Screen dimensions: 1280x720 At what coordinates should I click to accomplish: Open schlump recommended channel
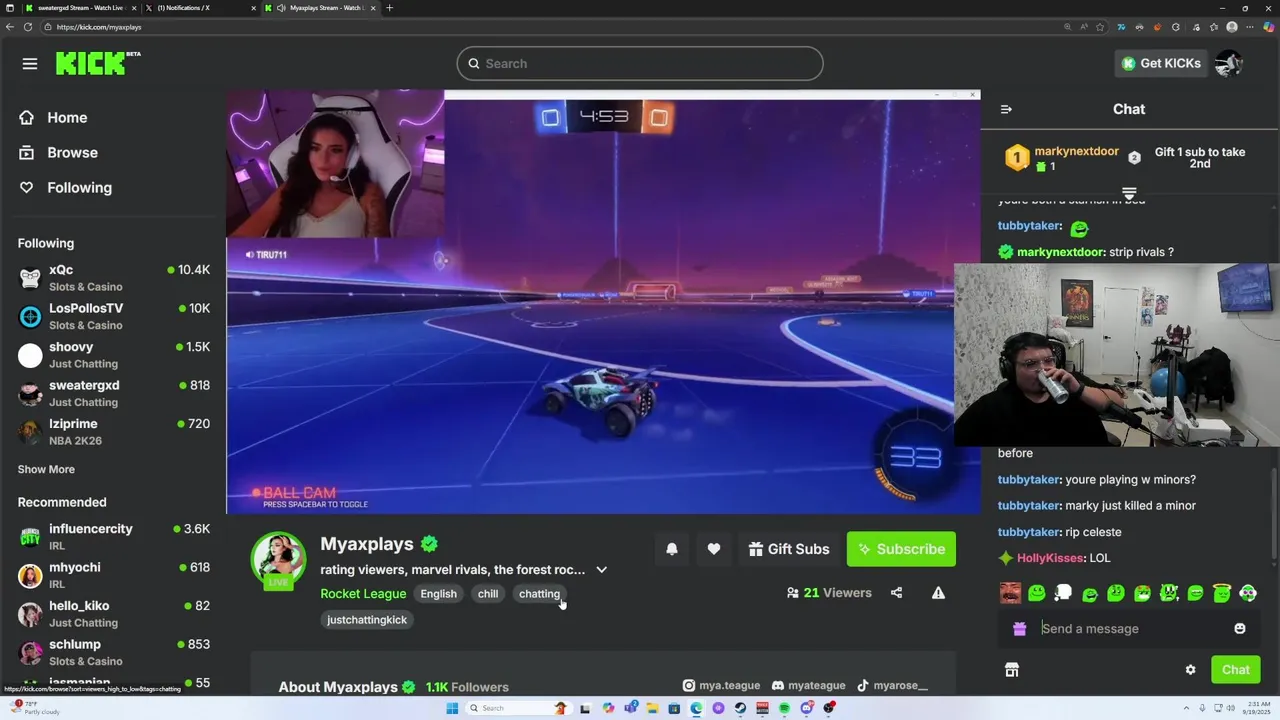click(x=114, y=652)
